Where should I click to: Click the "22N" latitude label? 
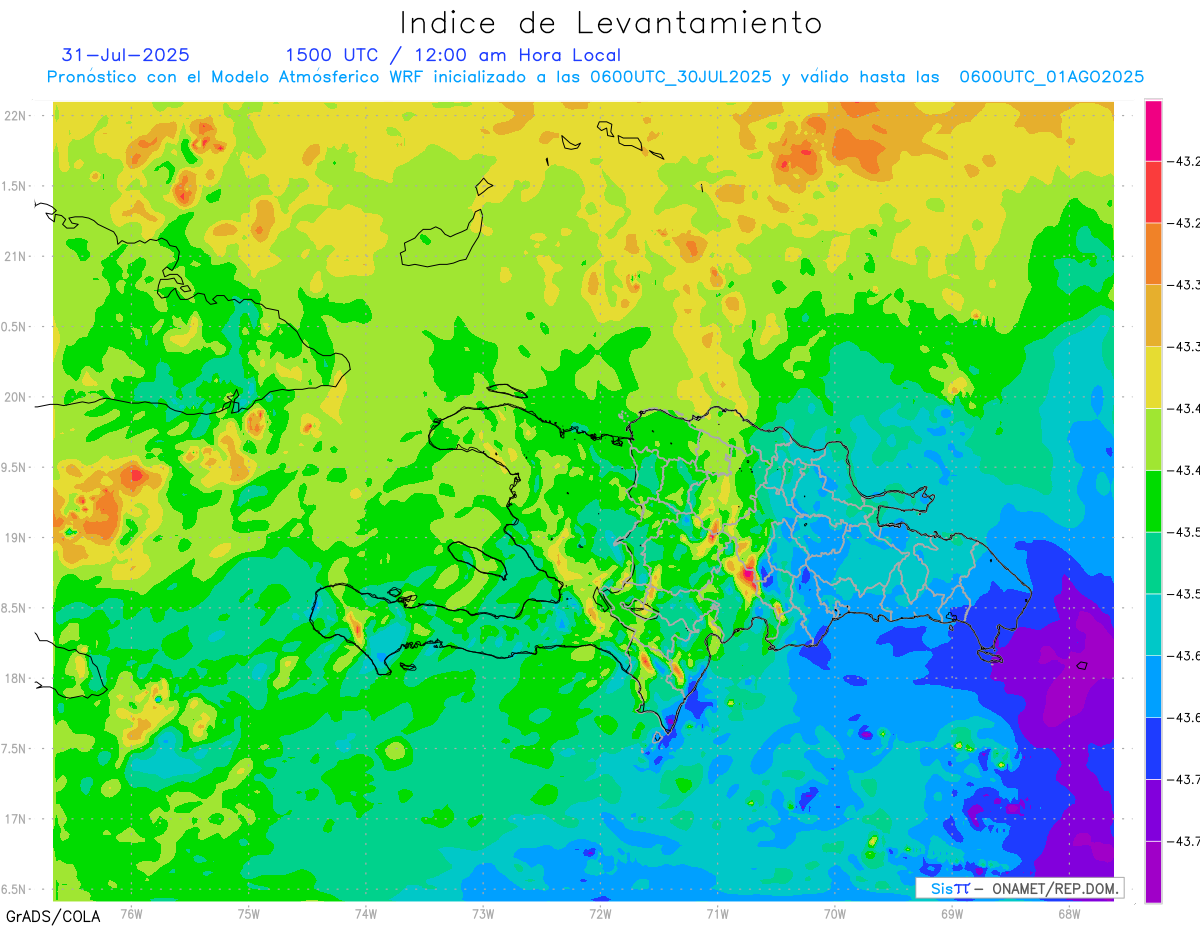(x=16, y=116)
